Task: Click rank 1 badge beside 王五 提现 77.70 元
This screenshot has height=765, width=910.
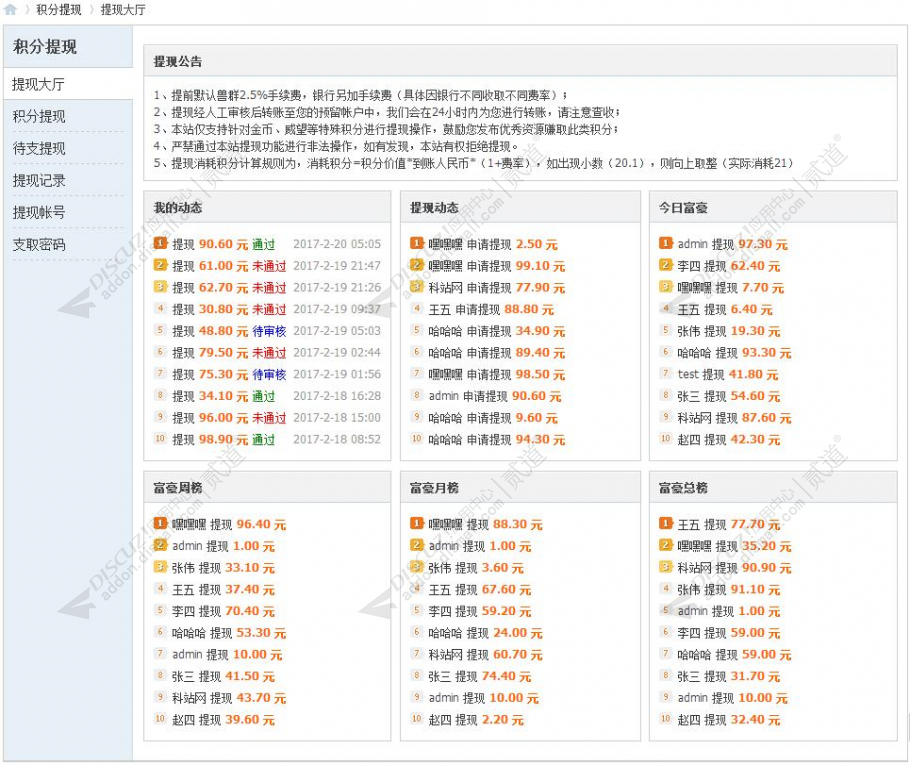Action: coord(666,524)
